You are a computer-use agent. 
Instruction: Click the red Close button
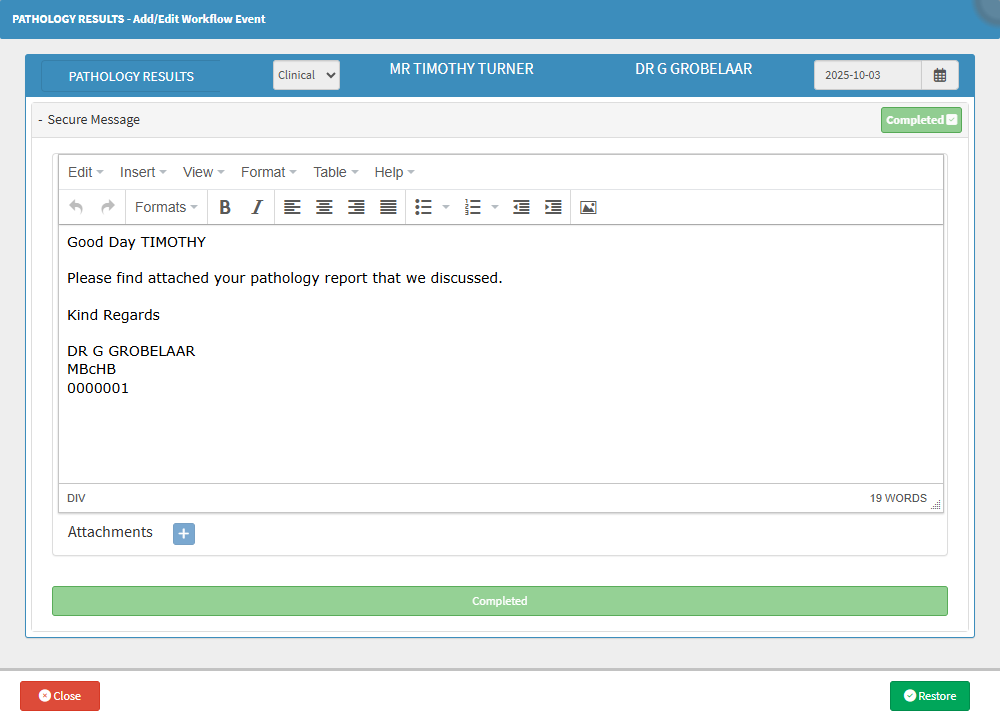point(60,696)
